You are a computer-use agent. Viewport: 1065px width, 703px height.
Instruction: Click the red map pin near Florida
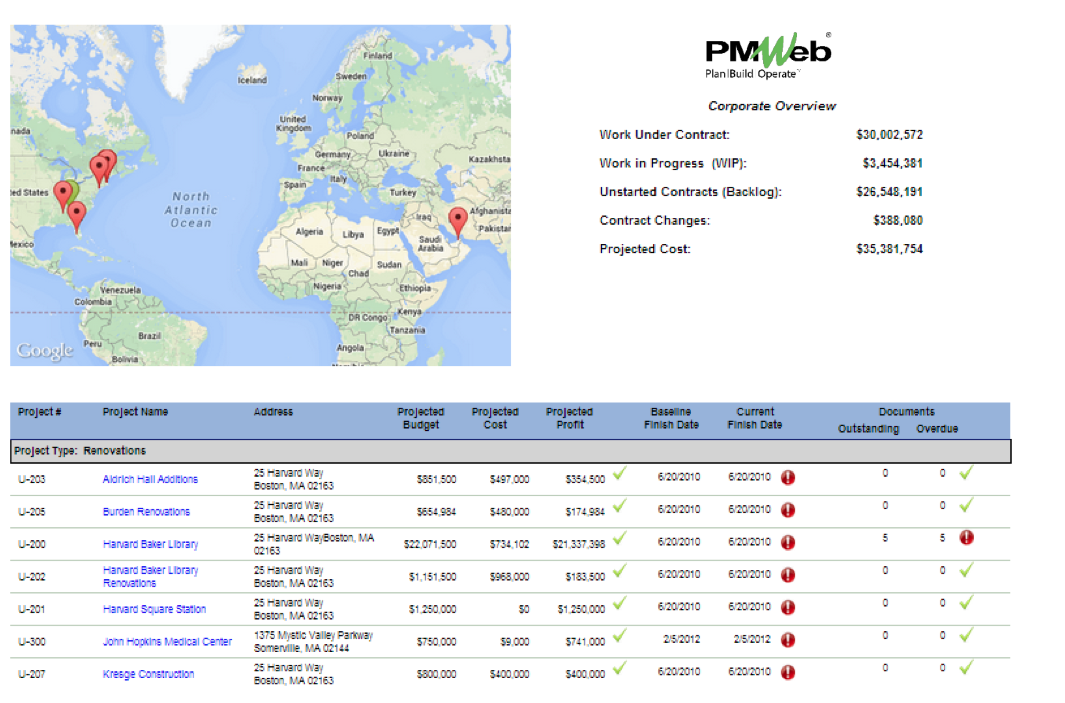(77, 217)
